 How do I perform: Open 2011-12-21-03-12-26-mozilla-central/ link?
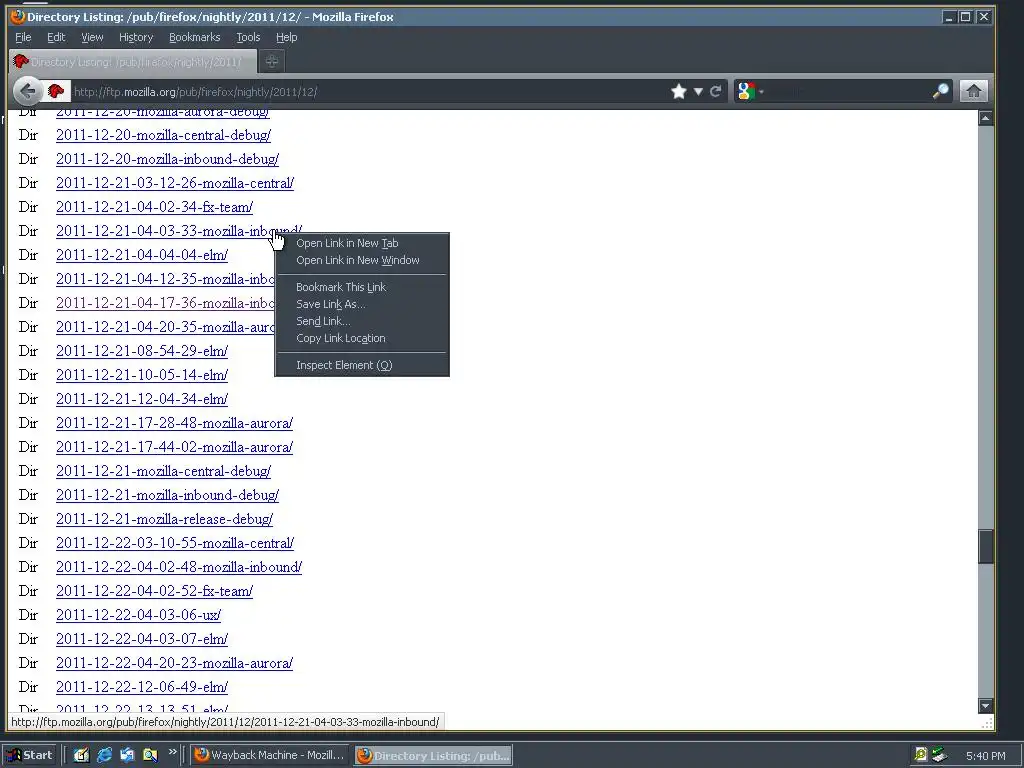tap(174, 184)
